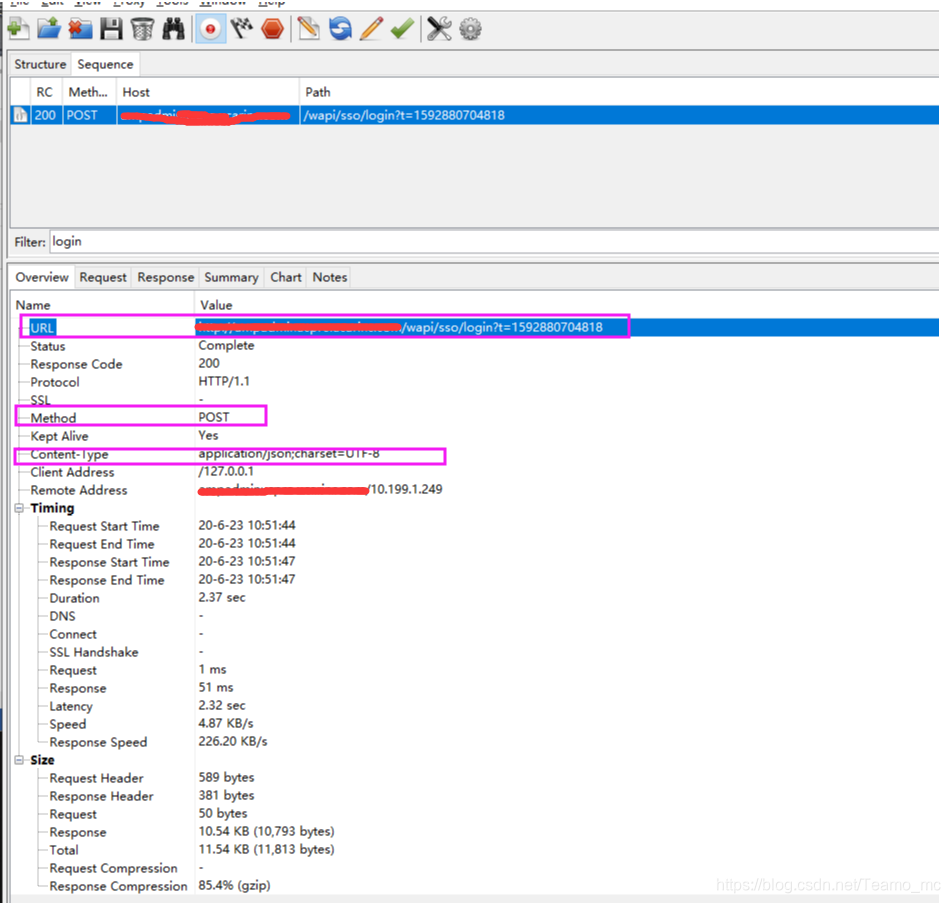This screenshot has height=903, width=950.
Task: Click the SSL Handshake row
Action: coord(475,652)
